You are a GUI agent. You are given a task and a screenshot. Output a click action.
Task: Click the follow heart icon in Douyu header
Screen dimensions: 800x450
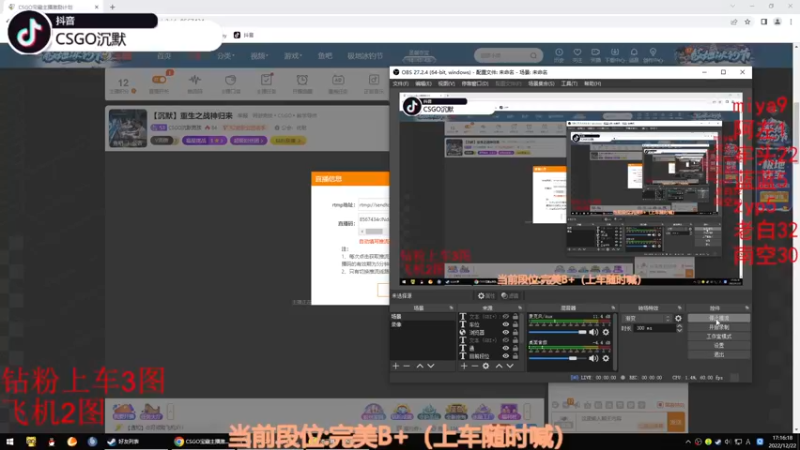pyautogui.click(x=577, y=53)
